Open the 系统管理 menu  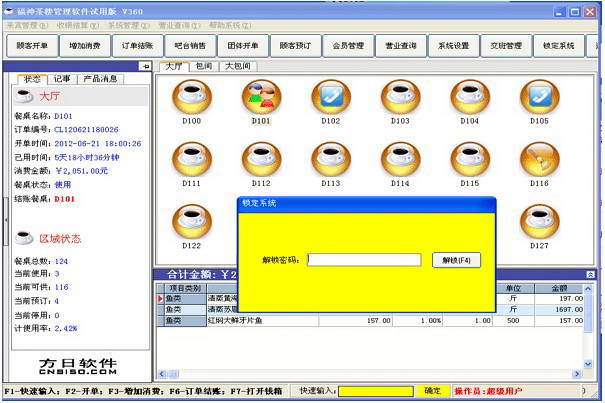pos(128,26)
